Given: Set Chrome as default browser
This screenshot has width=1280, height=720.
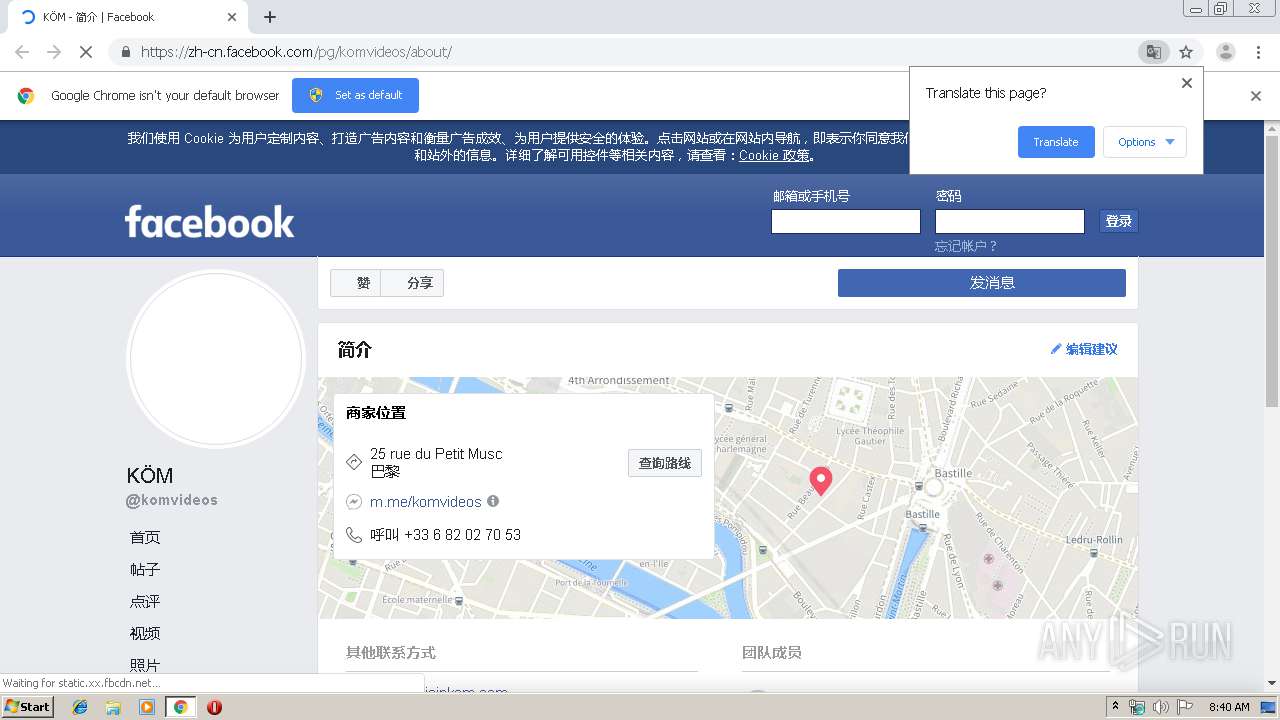Looking at the screenshot, I should [355, 95].
